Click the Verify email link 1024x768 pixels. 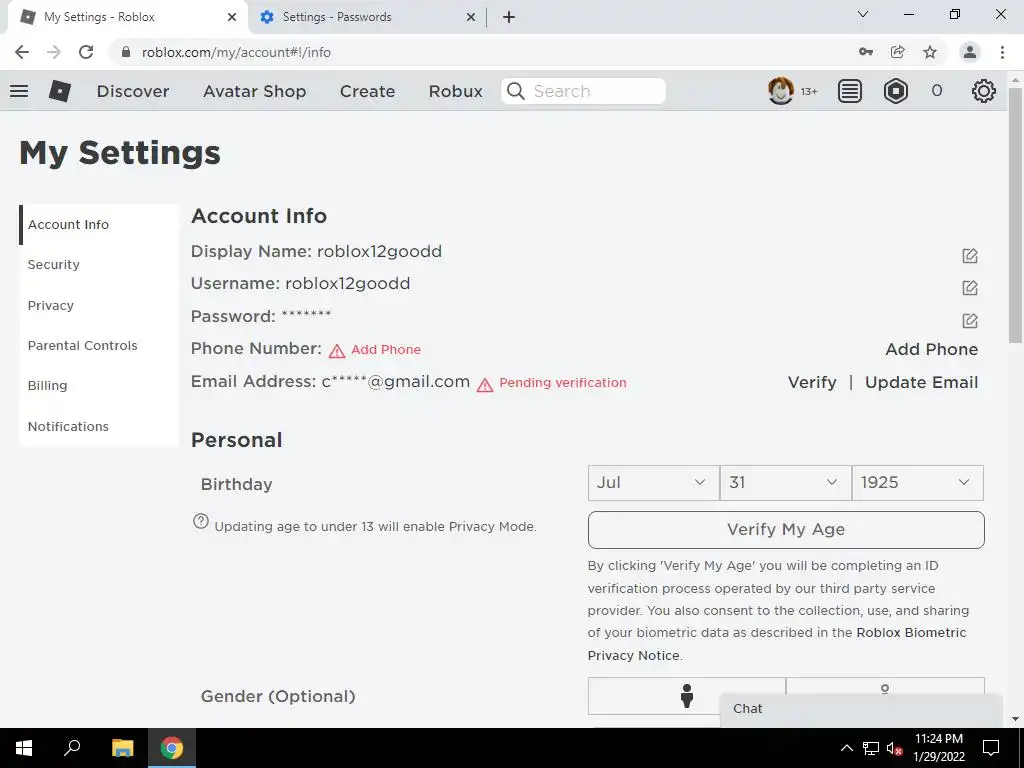[x=812, y=382]
